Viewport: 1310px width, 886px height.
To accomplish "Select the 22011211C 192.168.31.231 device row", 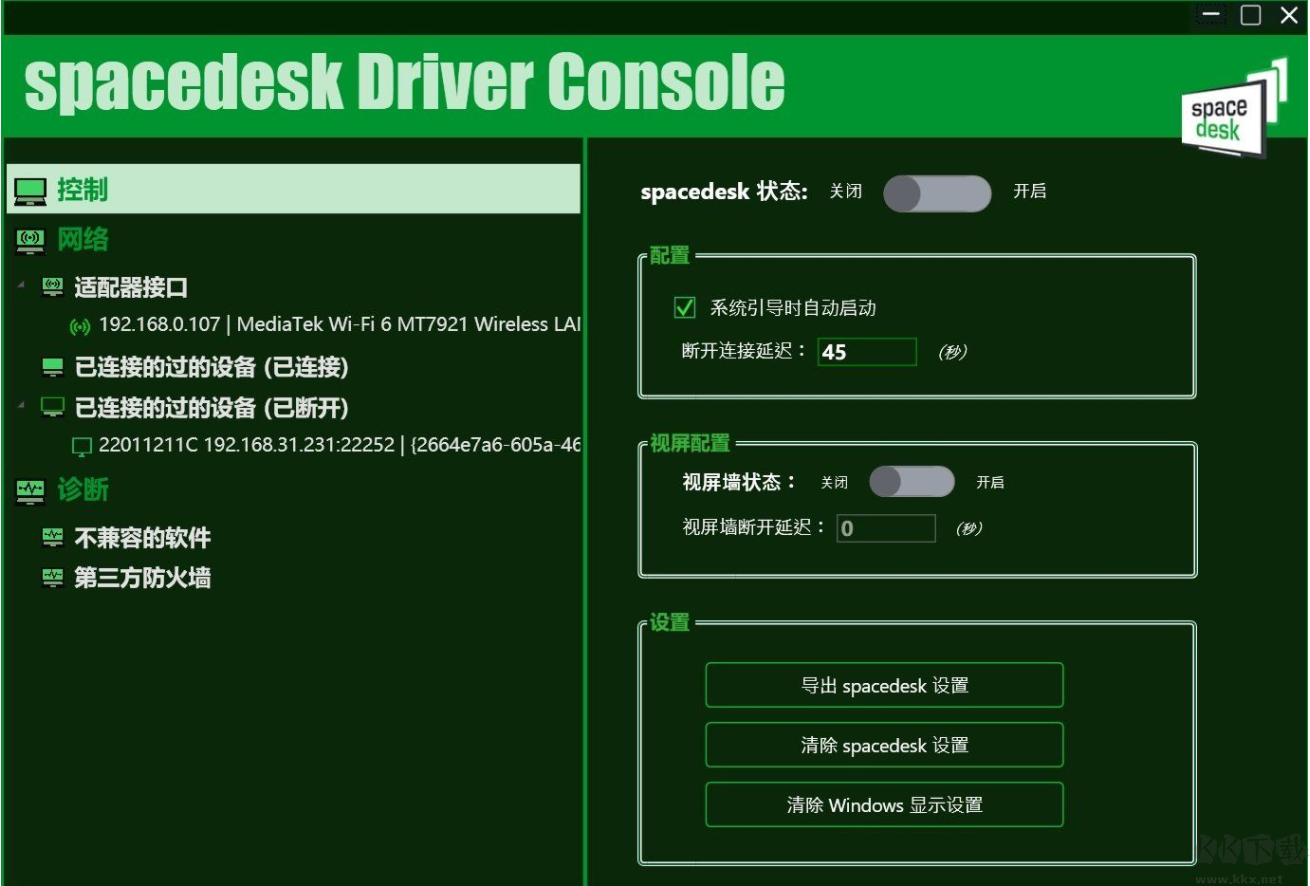I will (326, 445).
